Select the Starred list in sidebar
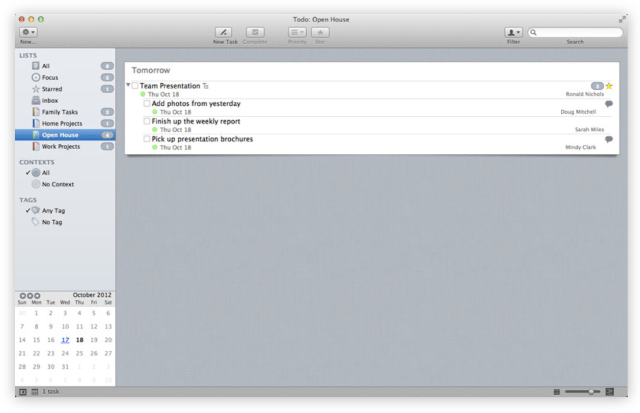This screenshot has height=413, width=640. (x=51, y=89)
